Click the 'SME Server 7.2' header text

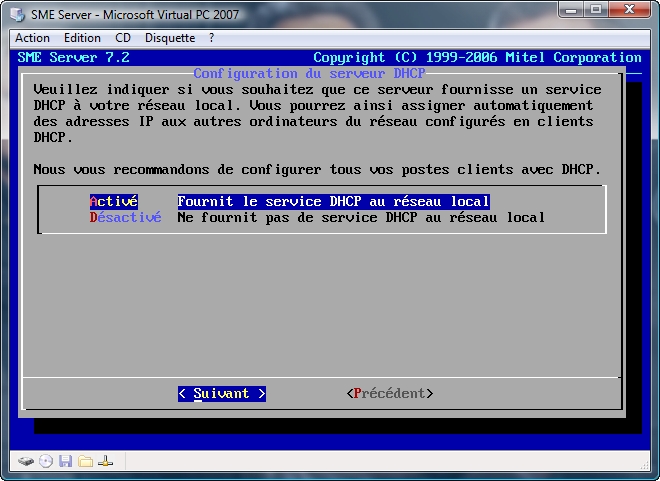point(74,57)
